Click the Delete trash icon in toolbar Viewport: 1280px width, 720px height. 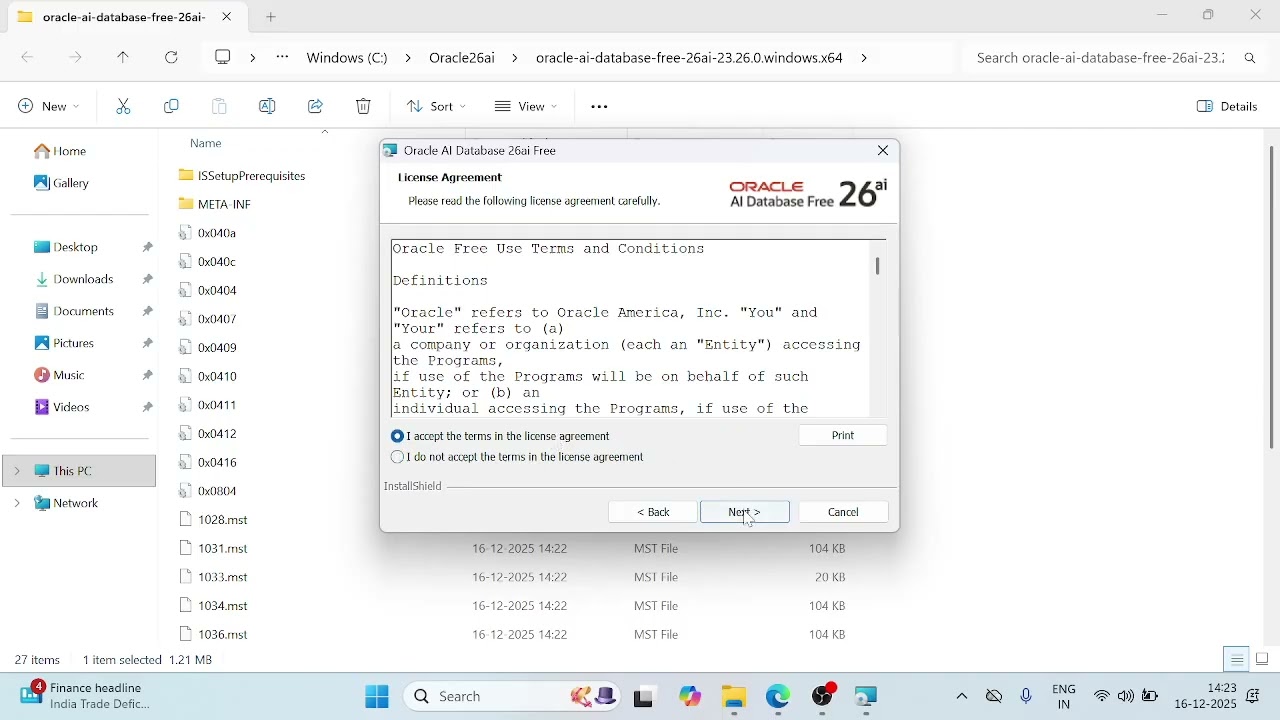coord(364,107)
